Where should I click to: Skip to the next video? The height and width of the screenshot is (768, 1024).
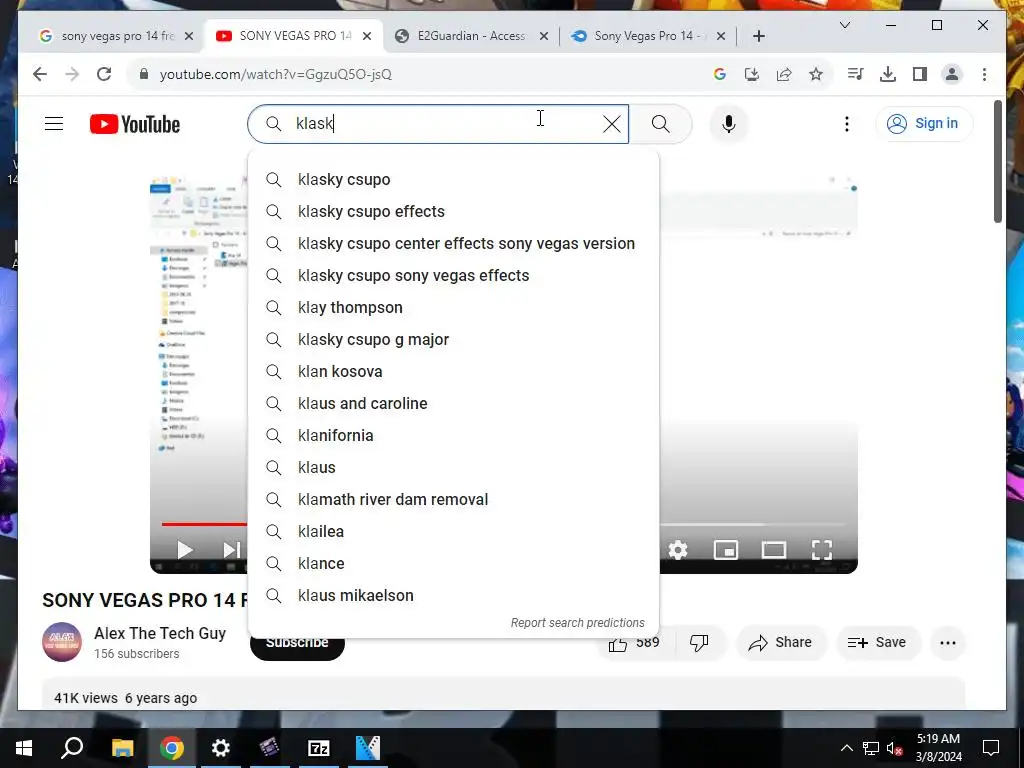[232, 550]
